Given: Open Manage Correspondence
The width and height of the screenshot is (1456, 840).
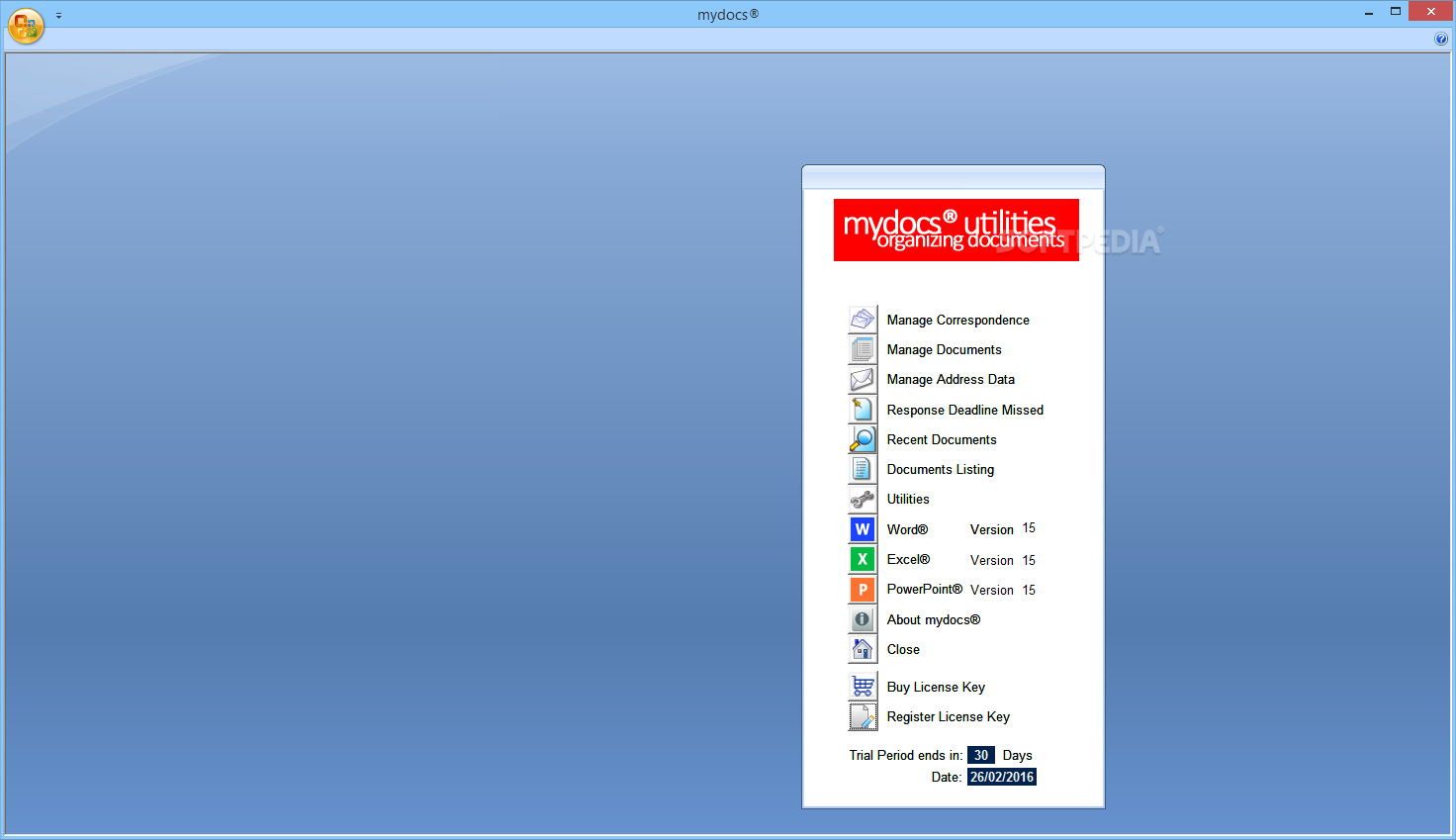Looking at the screenshot, I should pos(957,320).
